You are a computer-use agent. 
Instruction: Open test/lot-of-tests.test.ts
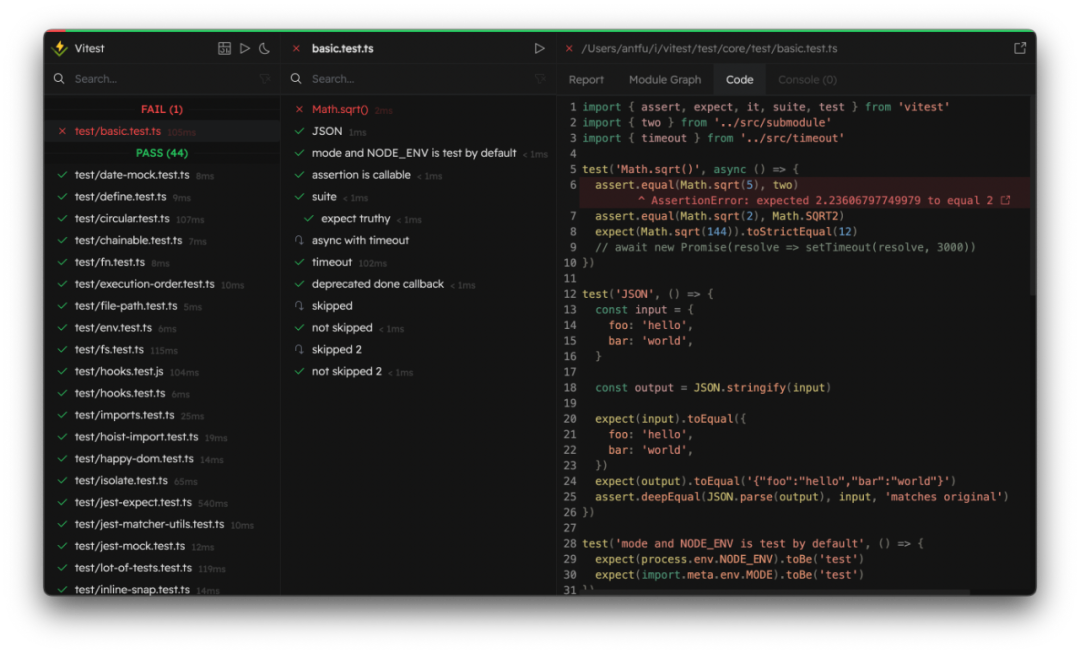(x=162, y=568)
